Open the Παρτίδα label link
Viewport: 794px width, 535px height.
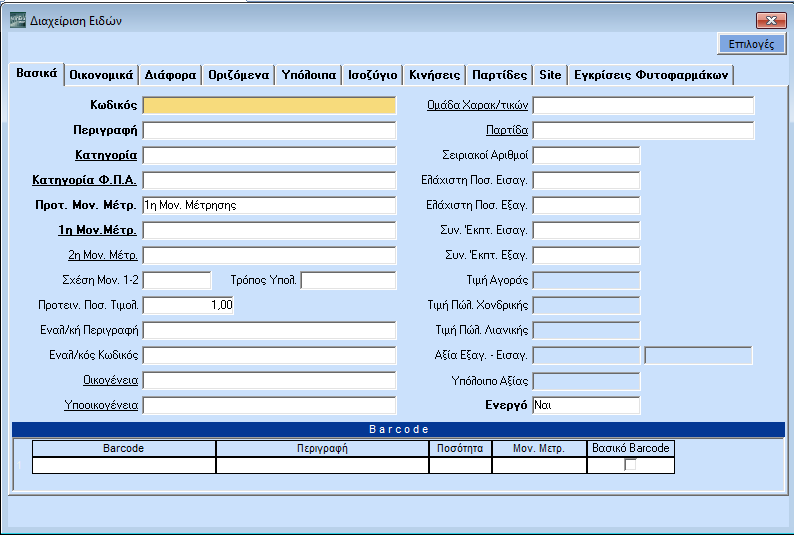click(x=507, y=130)
